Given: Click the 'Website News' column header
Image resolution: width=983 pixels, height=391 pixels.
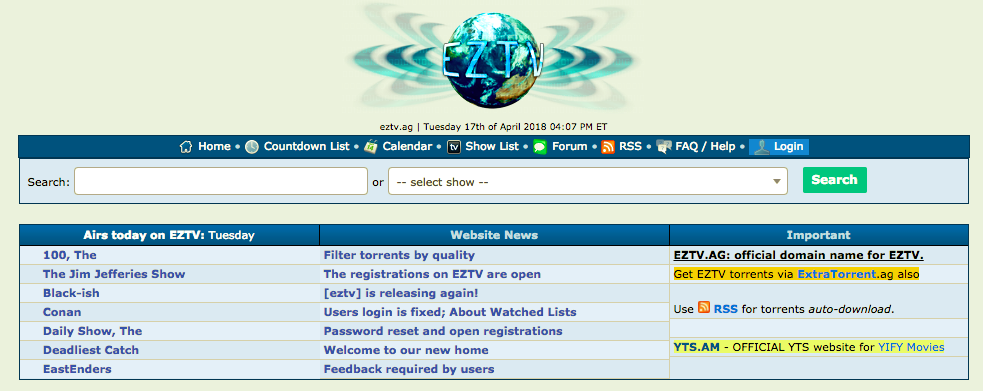Looking at the screenshot, I should click(494, 235).
